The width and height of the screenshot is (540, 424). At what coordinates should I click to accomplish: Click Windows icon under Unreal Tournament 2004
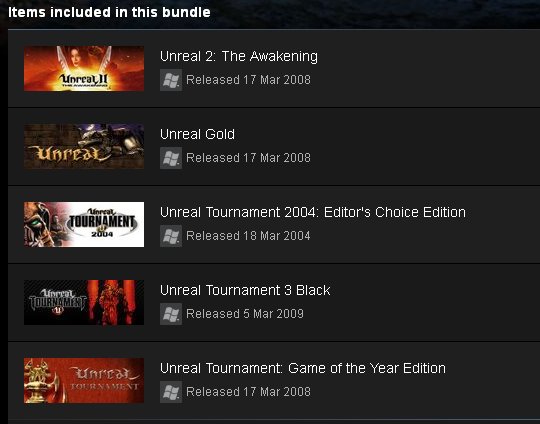(171, 236)
